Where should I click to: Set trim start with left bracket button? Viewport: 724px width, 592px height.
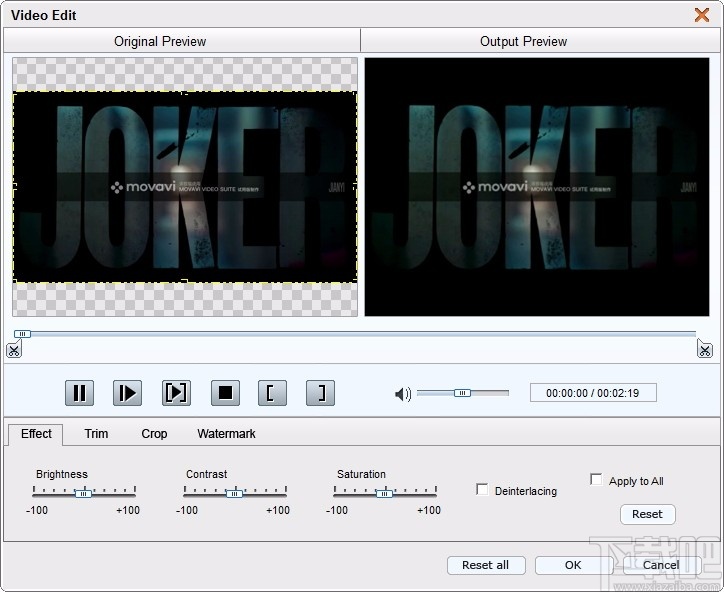(x=272, y=393)
